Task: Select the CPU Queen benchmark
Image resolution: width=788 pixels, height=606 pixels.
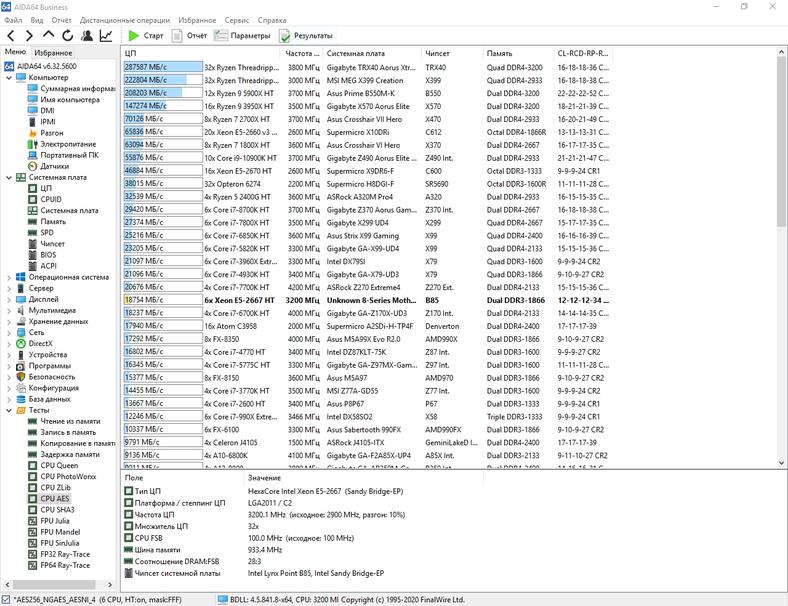Action: (x=59, y=465)
